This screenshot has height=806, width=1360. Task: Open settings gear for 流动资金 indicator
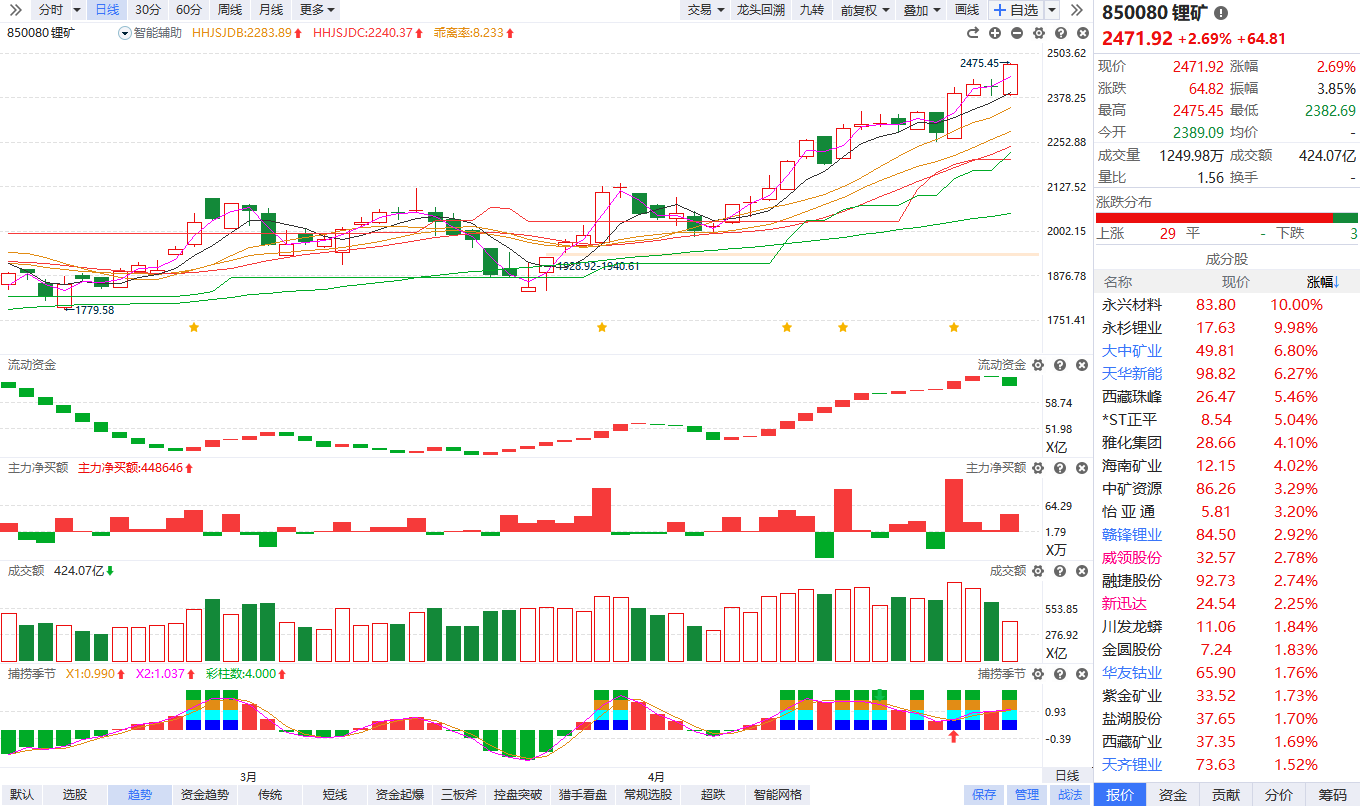[x=1038, y=365]
